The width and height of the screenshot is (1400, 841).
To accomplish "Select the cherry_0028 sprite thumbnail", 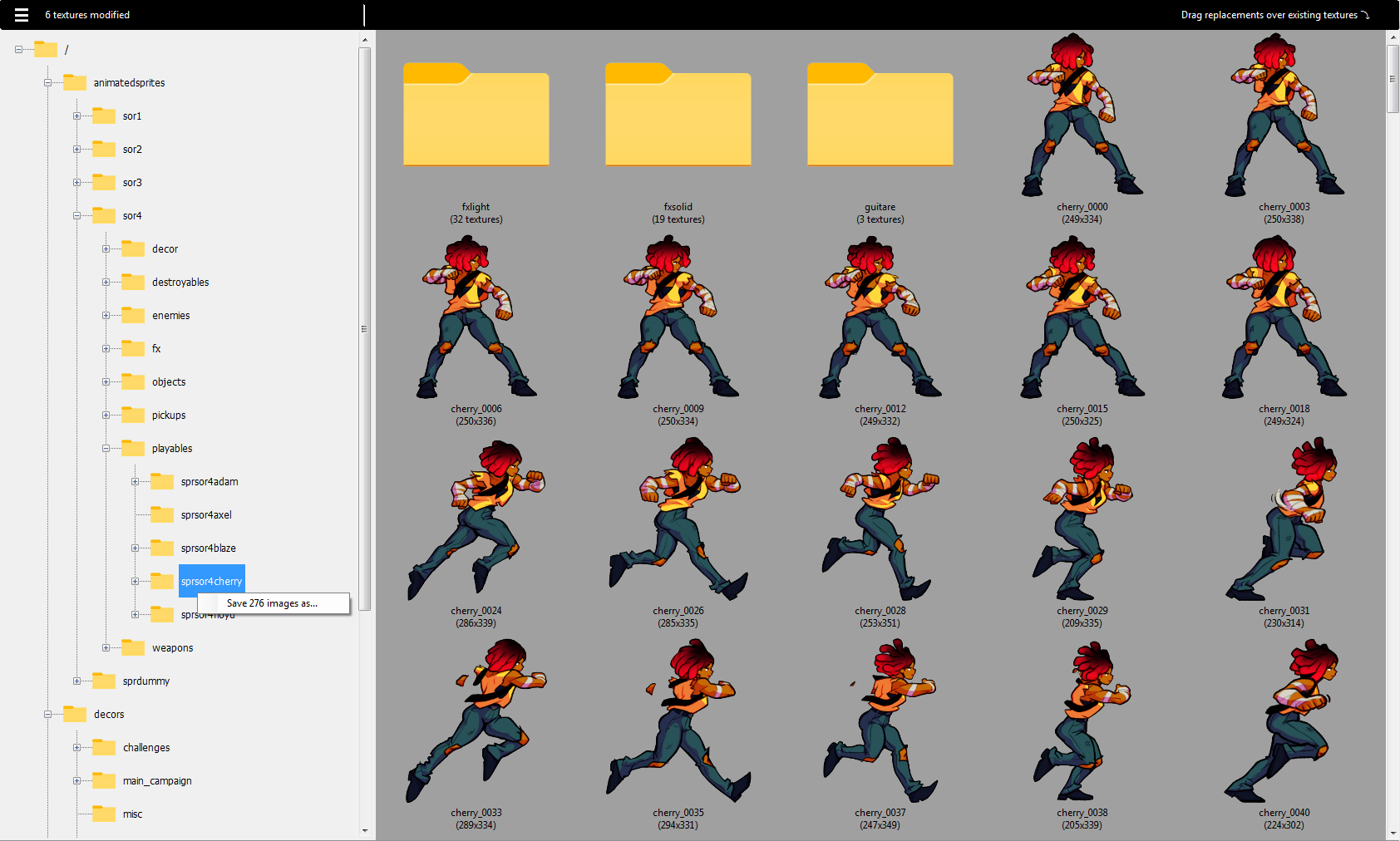I will click(880, 519).
